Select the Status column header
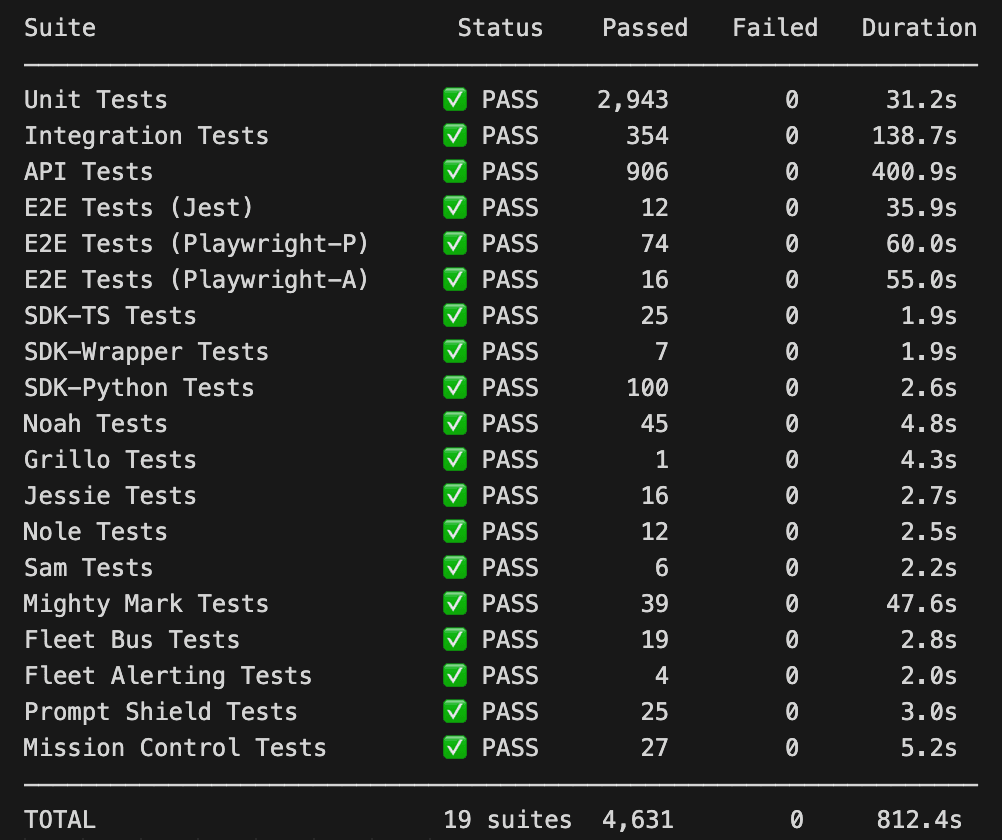This screenshot has width=1002, height=840. click(x=500, y=28)
